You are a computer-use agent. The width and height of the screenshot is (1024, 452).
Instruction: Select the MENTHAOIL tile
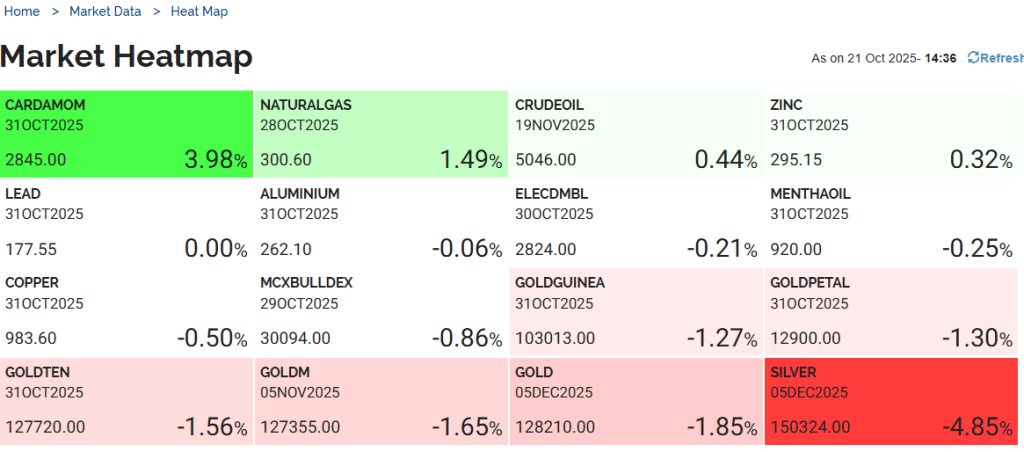pos(891,222)
